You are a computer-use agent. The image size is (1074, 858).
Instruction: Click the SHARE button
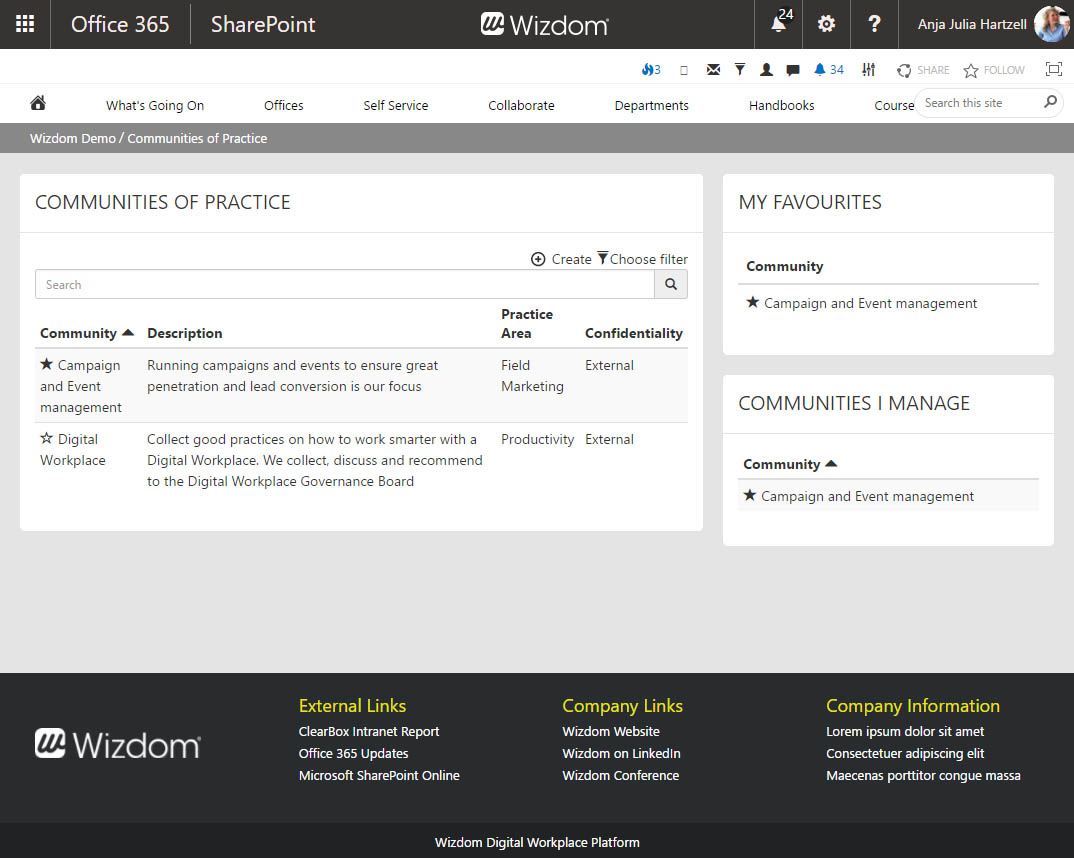point(923,70)
